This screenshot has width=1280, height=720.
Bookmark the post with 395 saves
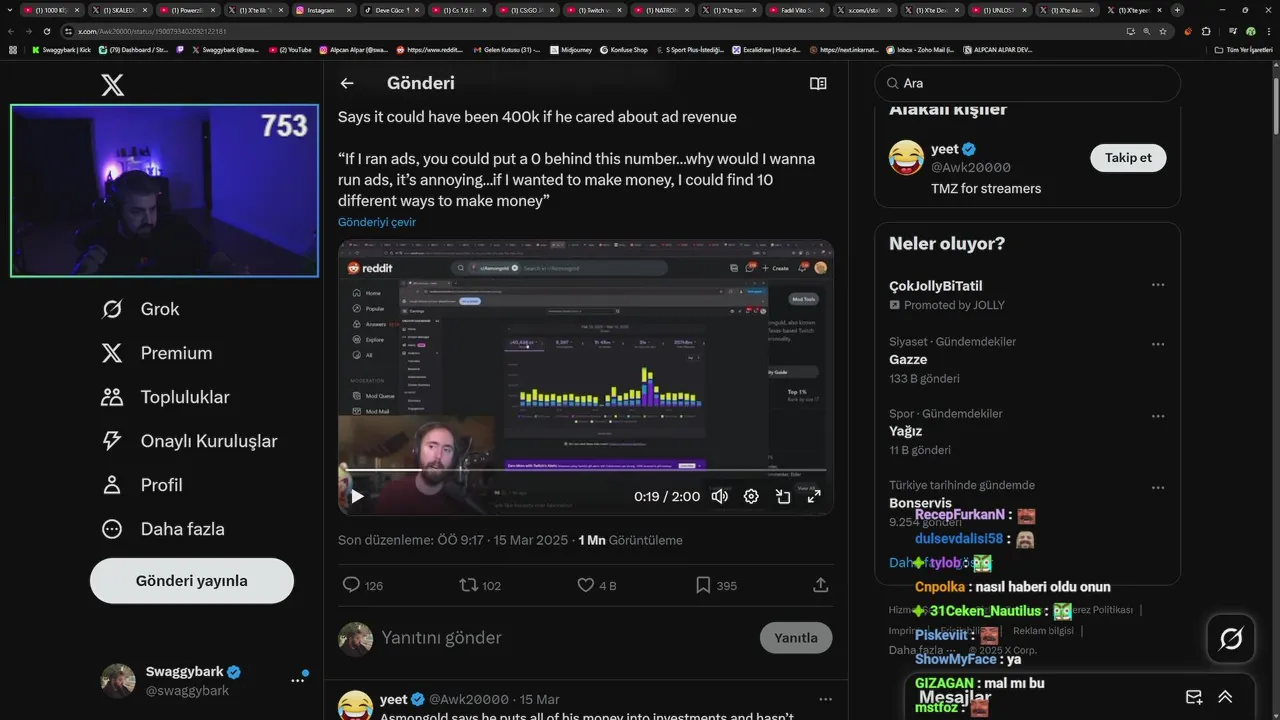tap(716, 585)
